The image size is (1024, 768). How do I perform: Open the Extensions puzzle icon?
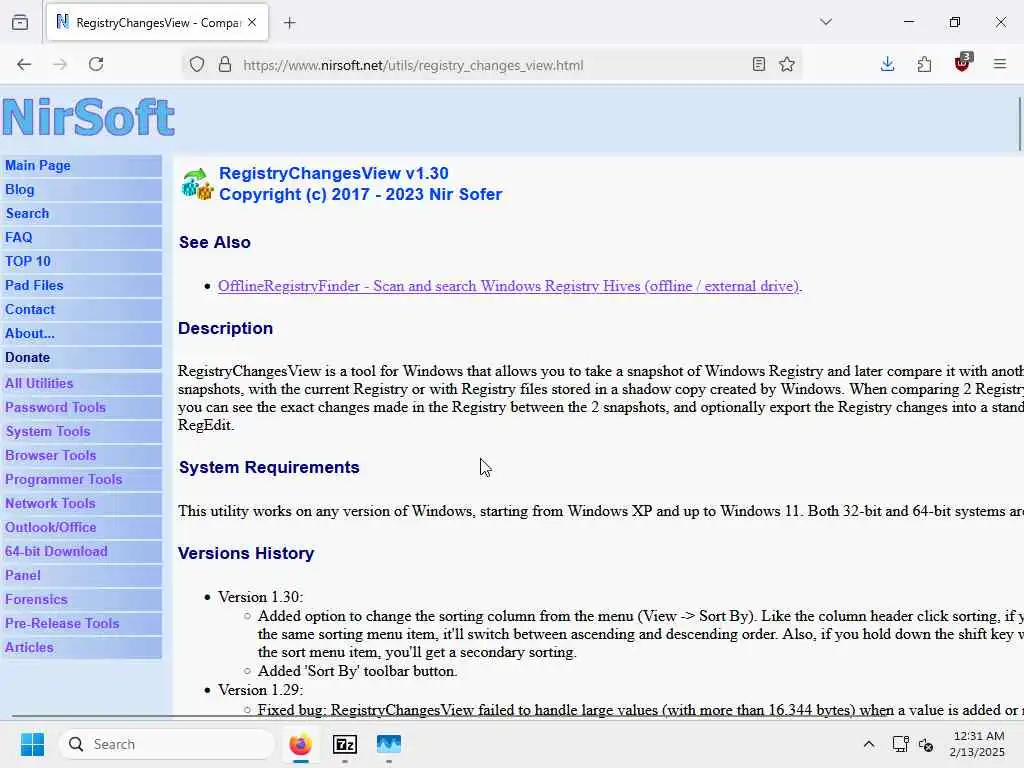(x=924, y=64)
